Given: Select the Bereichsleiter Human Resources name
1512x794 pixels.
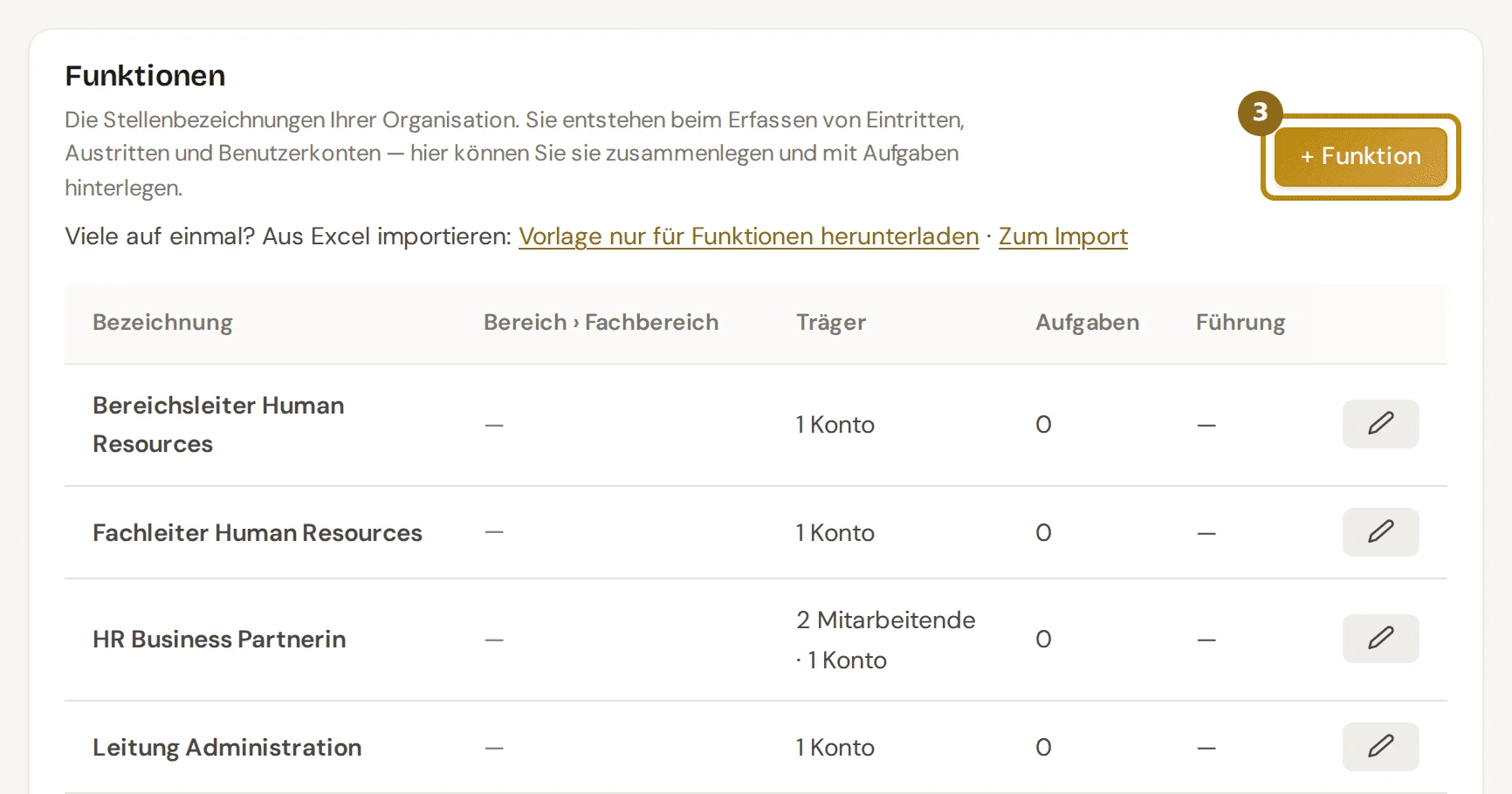Looking at the screenshot, I should 218,425.
